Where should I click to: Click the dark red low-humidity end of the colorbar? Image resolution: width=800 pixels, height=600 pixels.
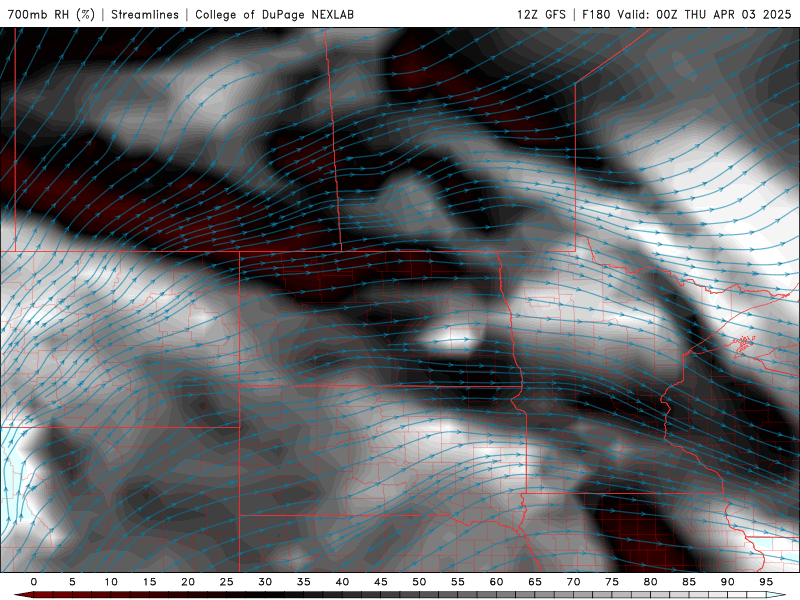pyautogui.click(x=23, y=595)
